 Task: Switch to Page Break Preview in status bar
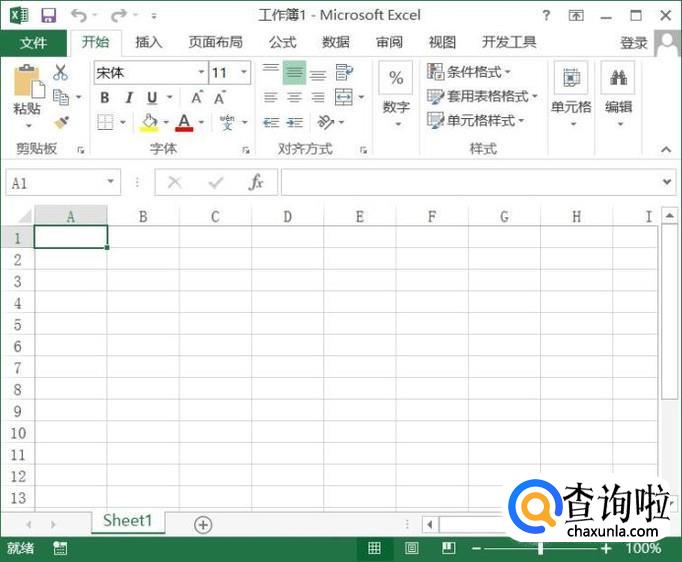click(x=448, y=548)
